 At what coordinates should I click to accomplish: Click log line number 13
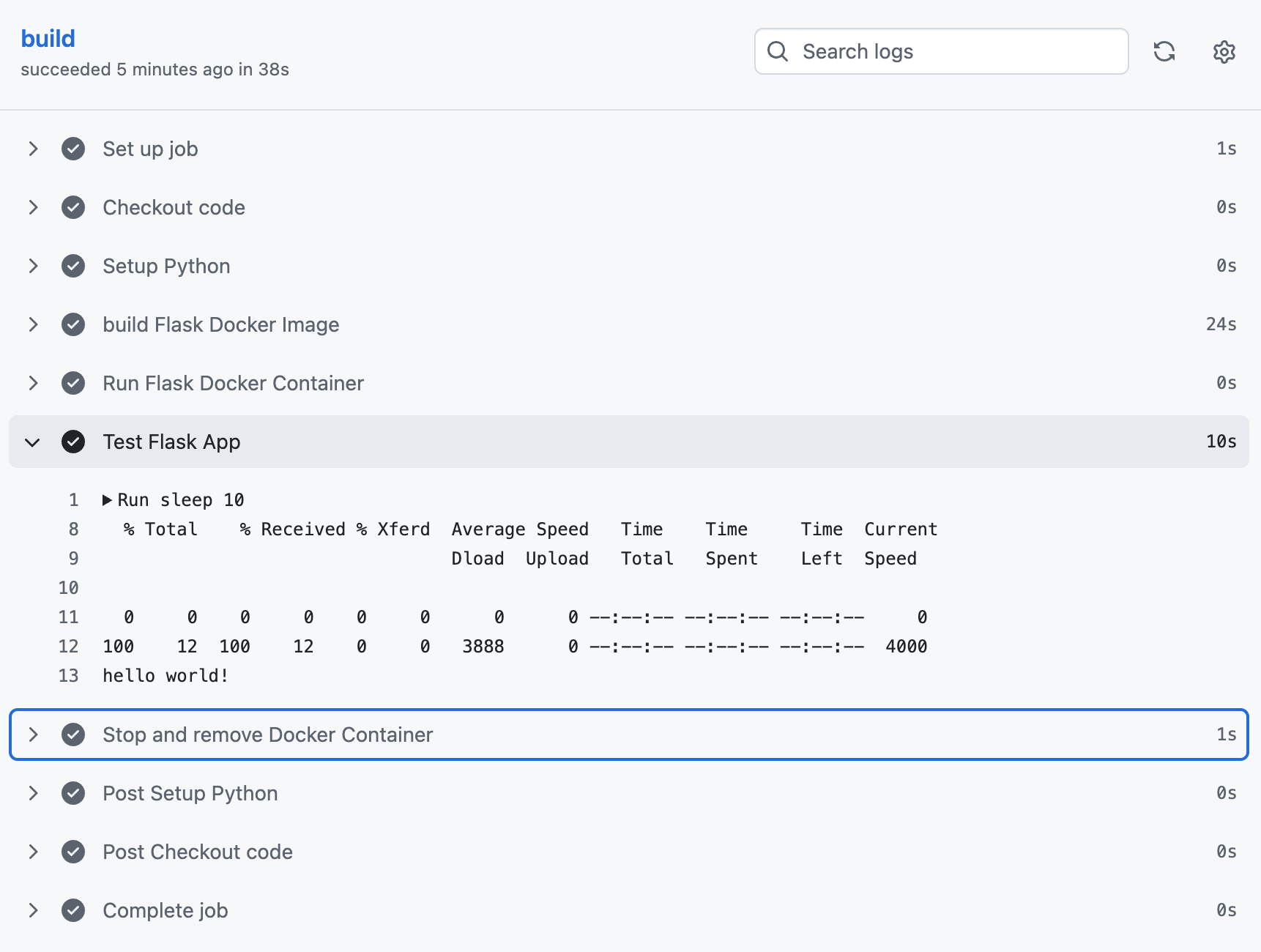tap(68, 676)
